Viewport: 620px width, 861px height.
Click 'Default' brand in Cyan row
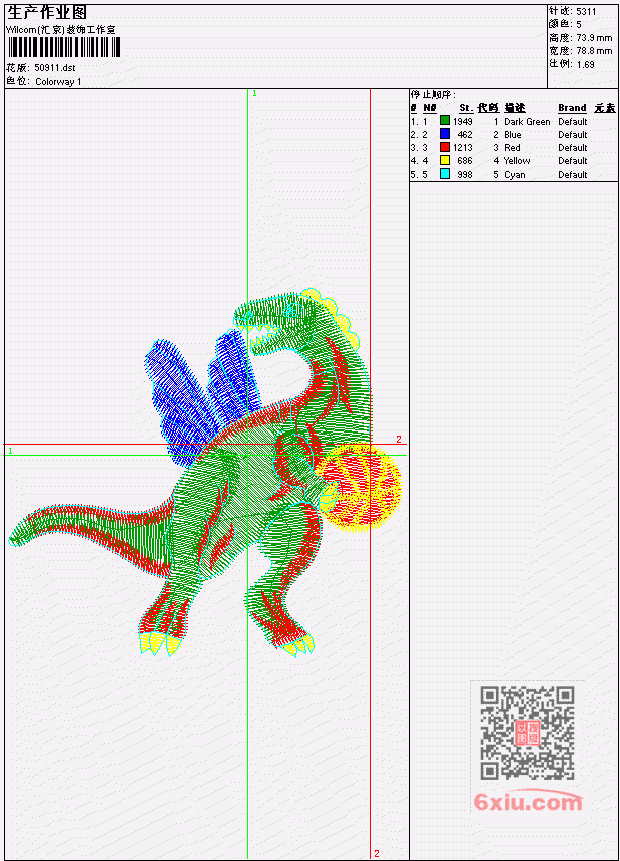[573, 175]
